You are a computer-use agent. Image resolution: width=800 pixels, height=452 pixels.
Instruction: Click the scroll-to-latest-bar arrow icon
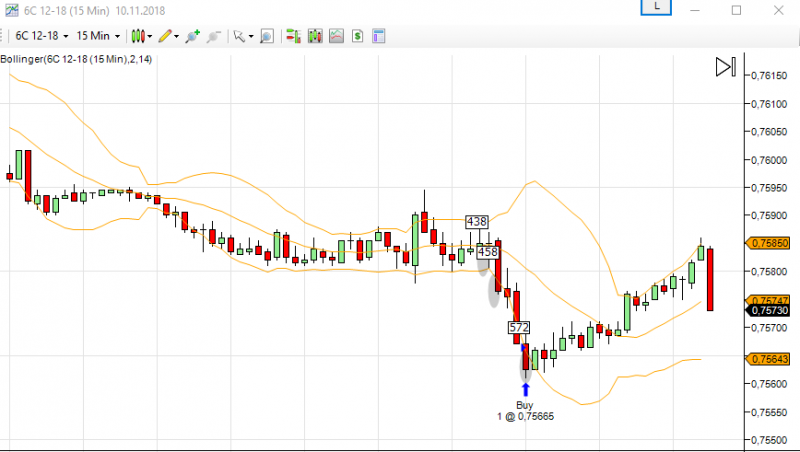[x=726, y=67]
